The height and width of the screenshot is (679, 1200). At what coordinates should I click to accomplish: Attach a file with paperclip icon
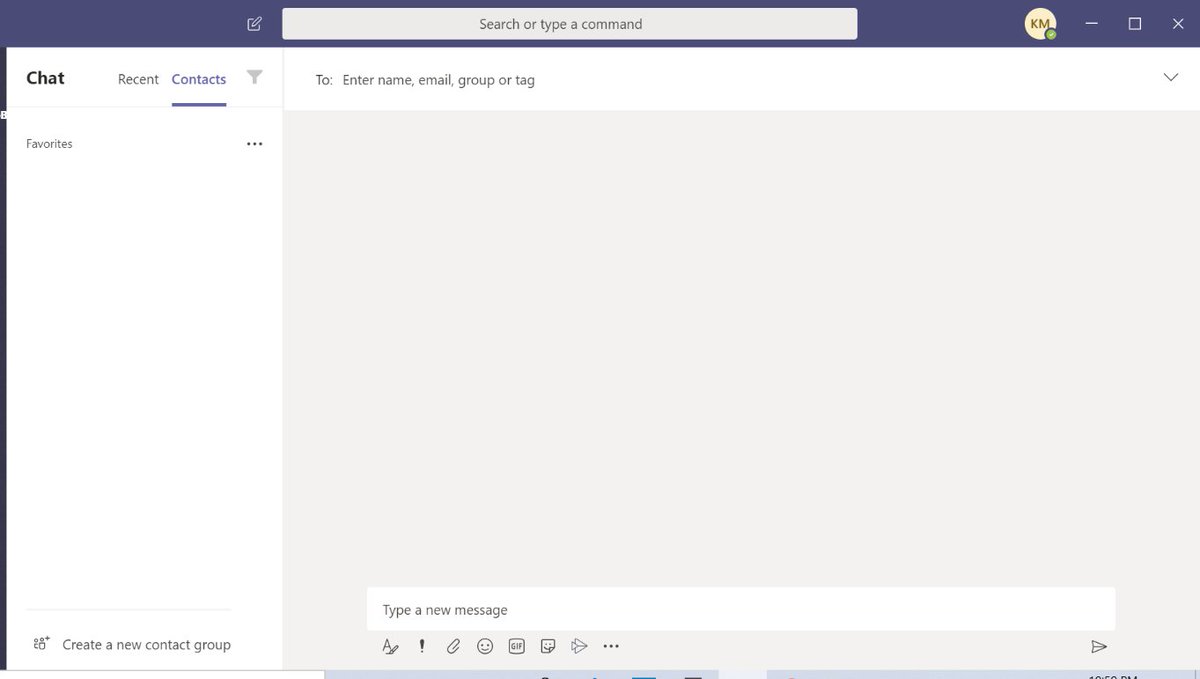(x=453, y=646)
